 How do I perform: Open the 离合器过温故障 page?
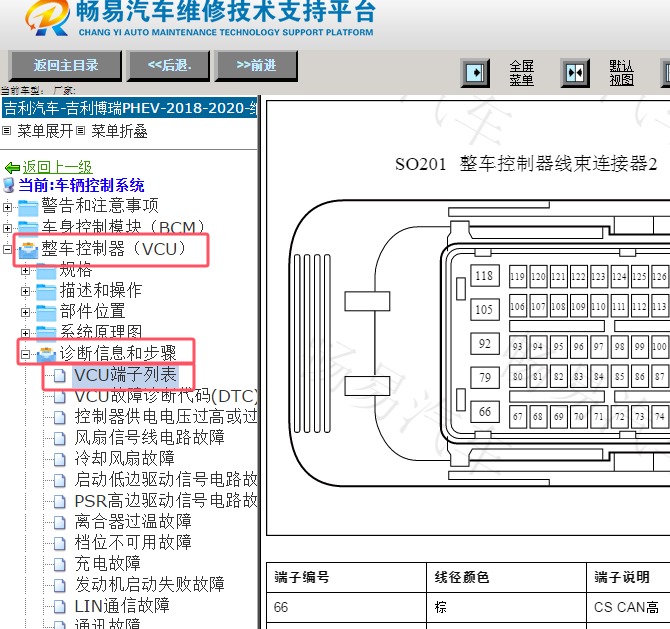tap(133, 521)
